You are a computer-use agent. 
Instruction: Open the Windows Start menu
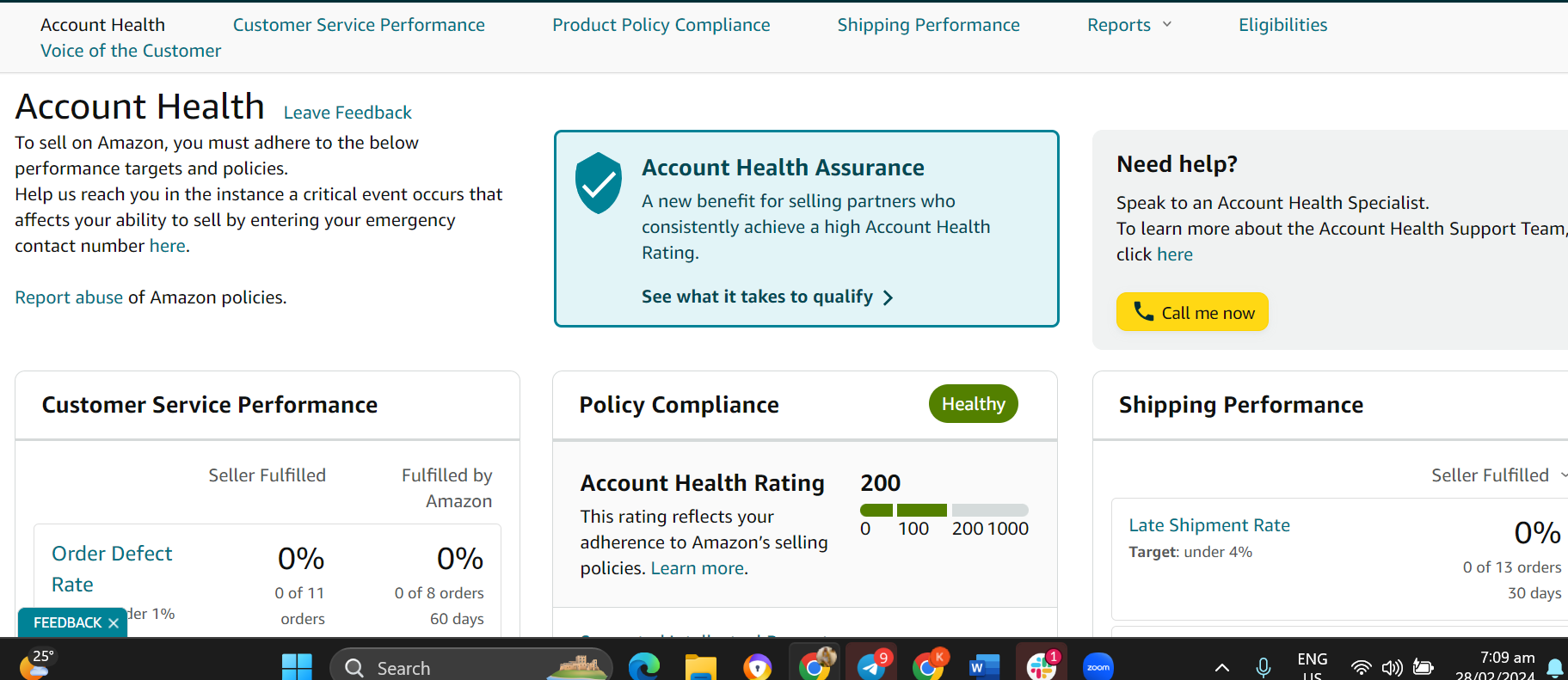(x=297, y=667)
